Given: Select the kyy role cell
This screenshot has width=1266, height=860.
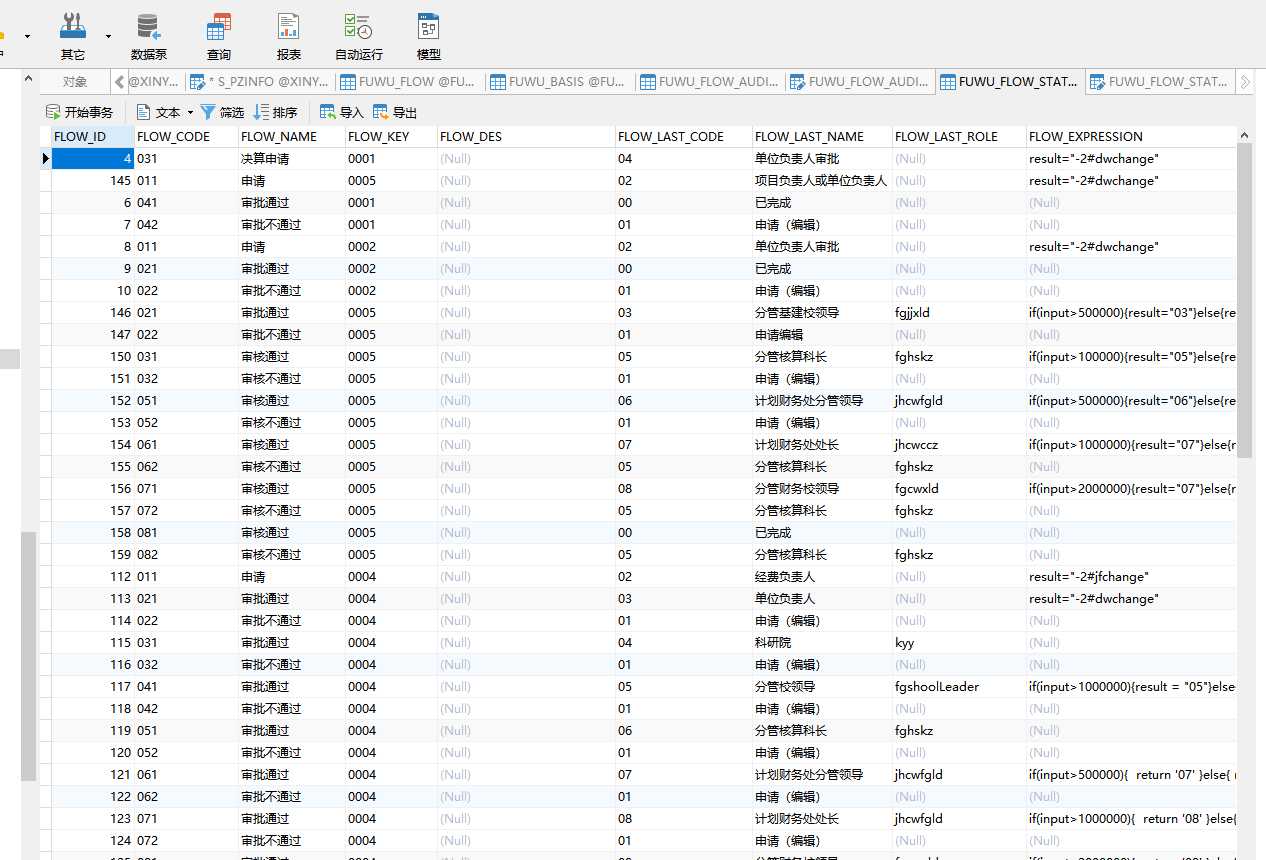Looking at the screenshot, I should (x=959, y=642).
